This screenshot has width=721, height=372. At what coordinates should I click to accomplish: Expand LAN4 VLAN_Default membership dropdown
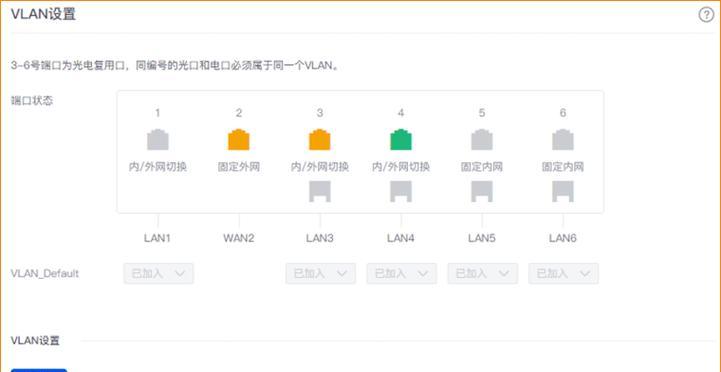[401, 274]
